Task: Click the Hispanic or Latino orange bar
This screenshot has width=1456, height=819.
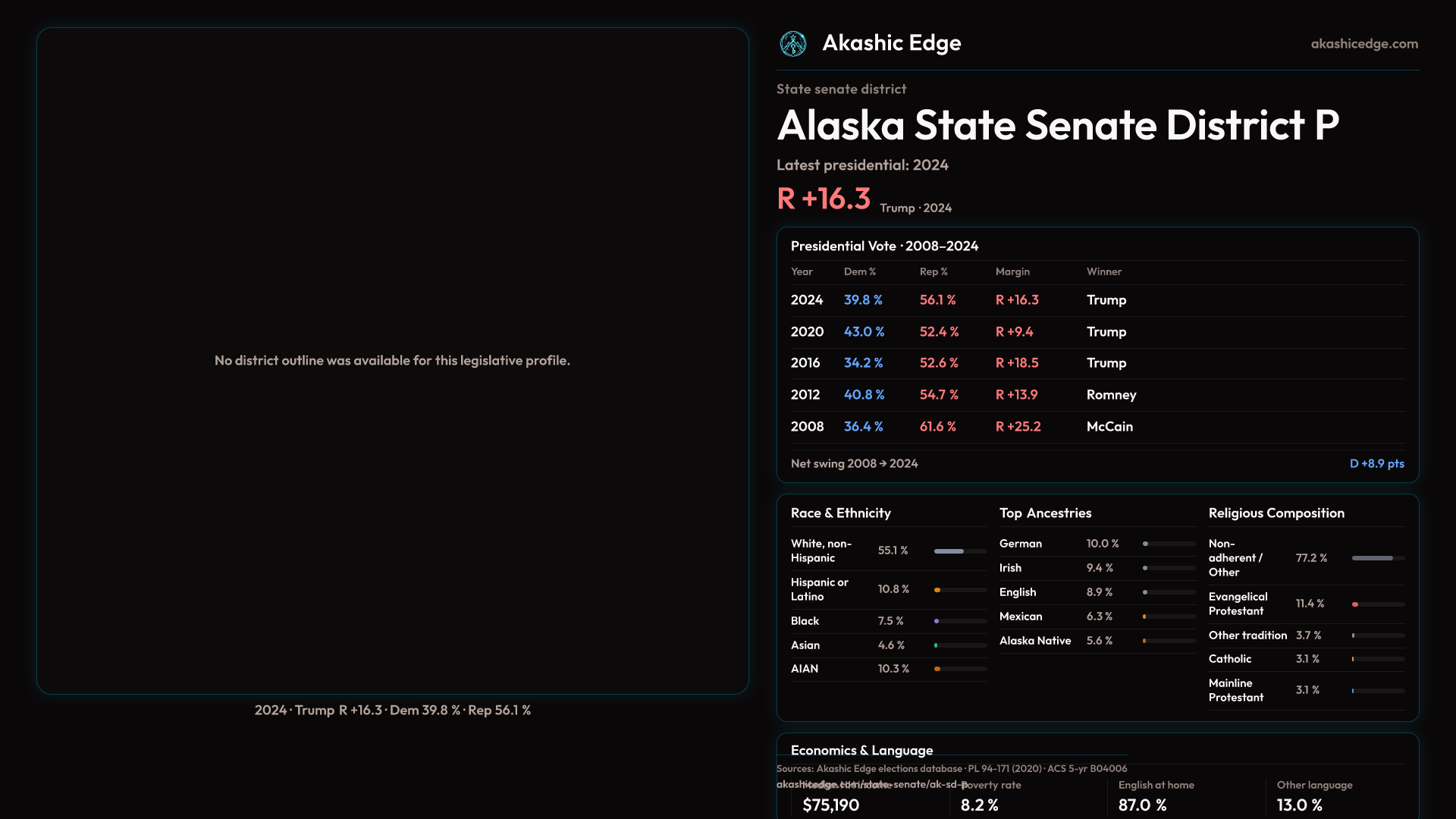Action: click(x=960, y=590)
